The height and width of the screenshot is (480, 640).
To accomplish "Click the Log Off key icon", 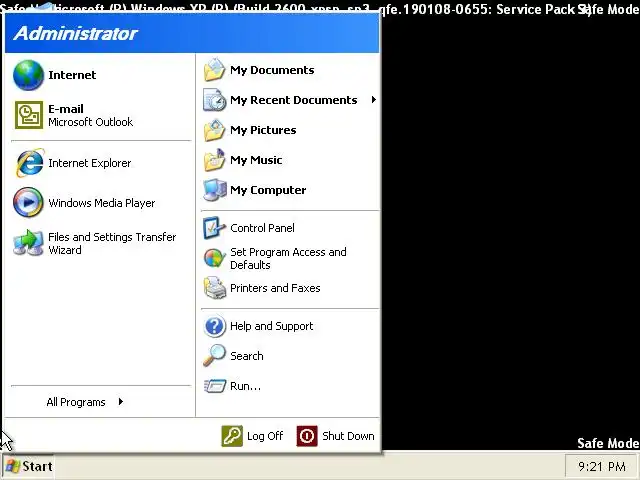I will click(232, 436).
